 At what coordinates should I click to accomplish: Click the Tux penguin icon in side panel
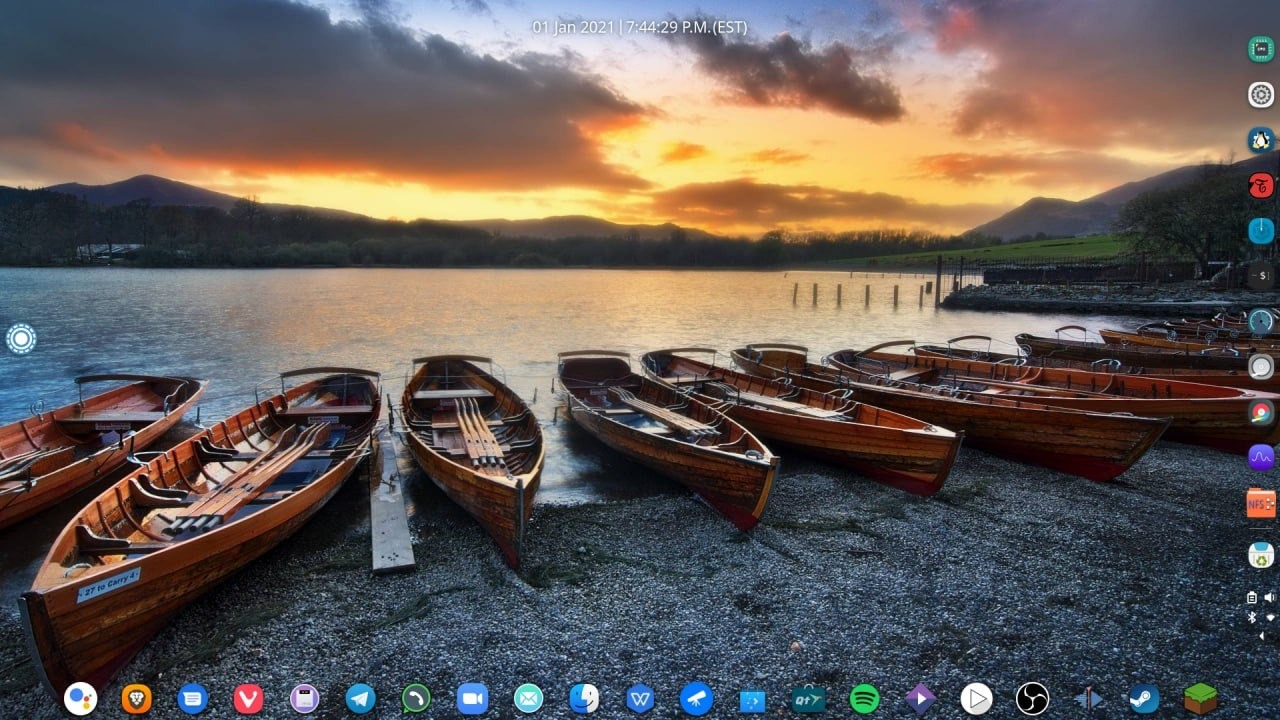coord(1261,140)
